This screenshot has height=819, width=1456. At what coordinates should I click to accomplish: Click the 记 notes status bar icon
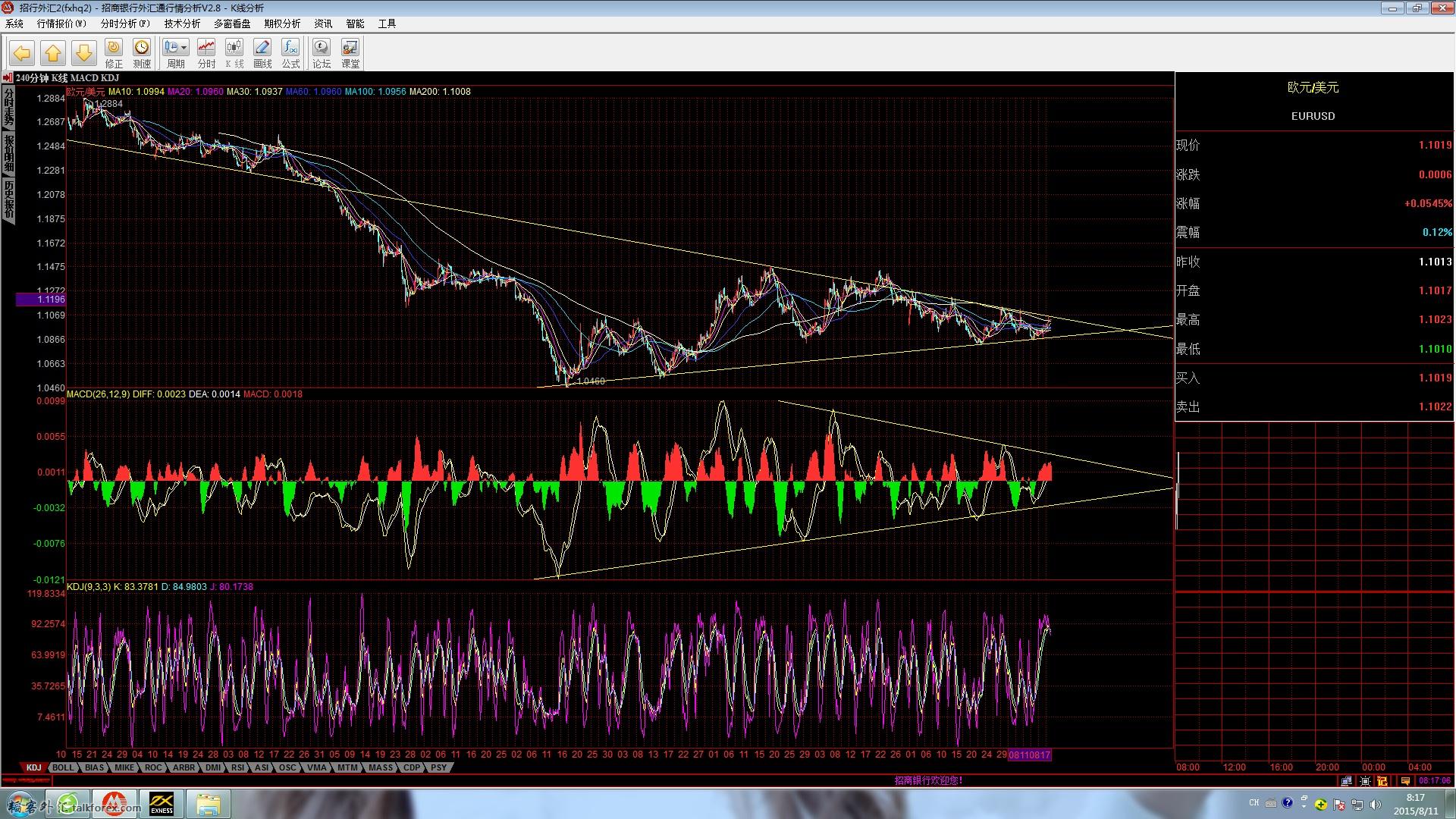[x=1382, y=780]
